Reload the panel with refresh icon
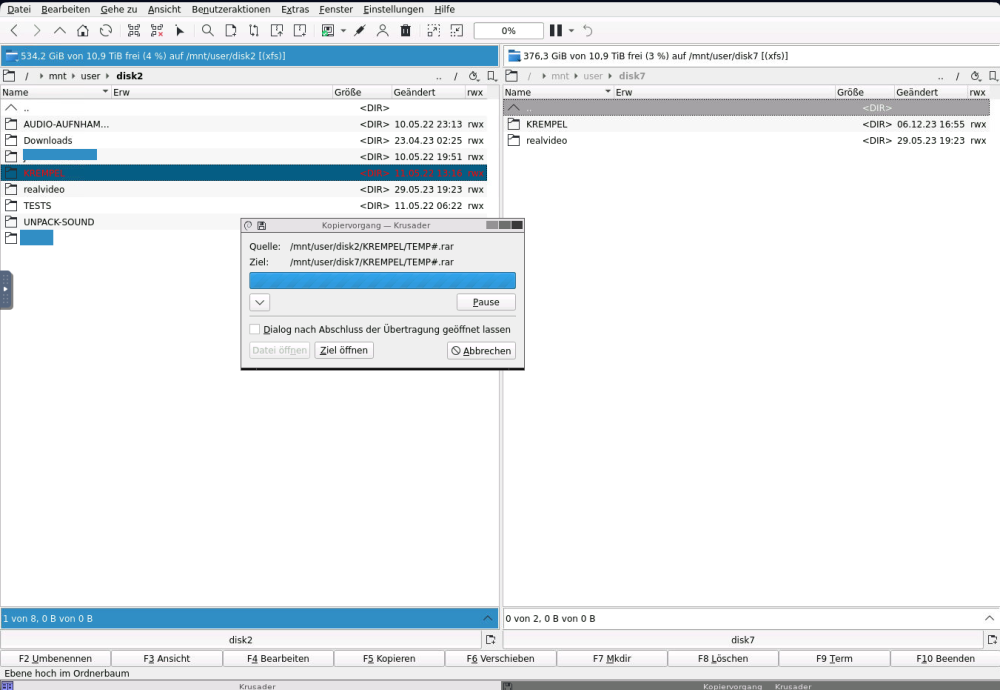The height and width of the screenshot is (690, 1000). [106, 31]
